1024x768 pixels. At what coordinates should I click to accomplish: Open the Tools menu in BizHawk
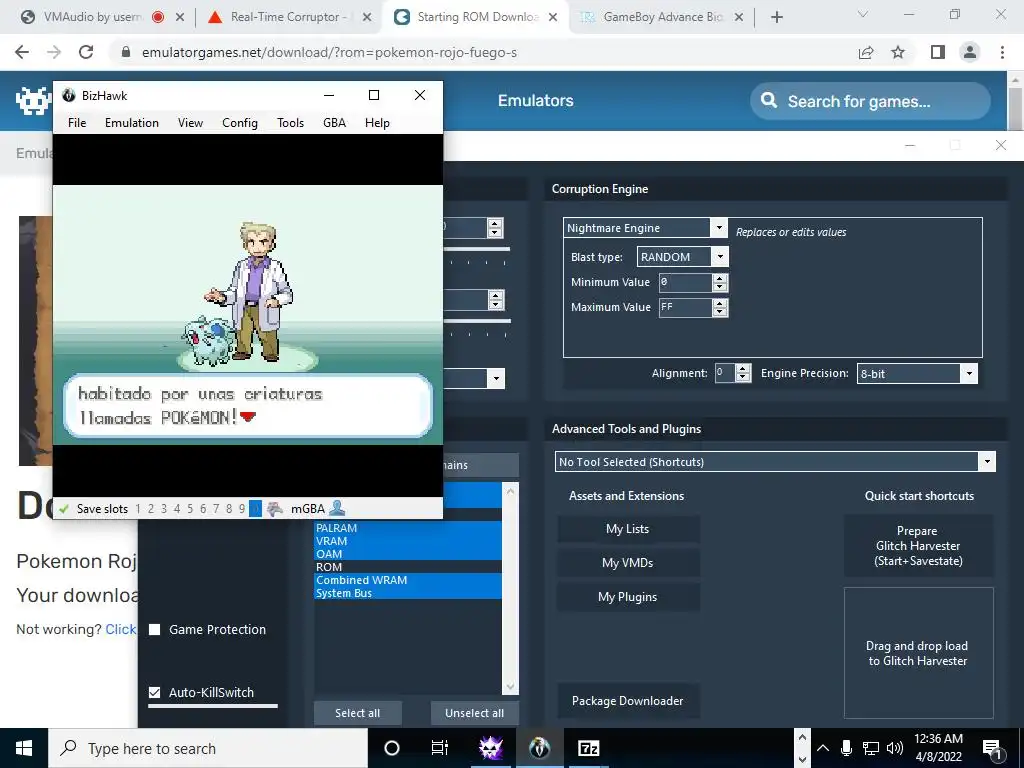point(290,123)
